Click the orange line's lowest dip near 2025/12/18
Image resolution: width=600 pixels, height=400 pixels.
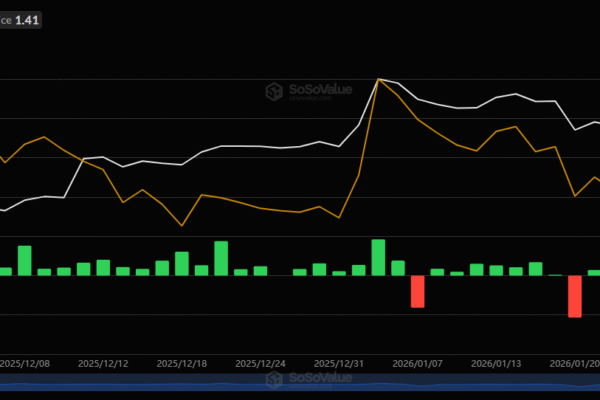181,225
